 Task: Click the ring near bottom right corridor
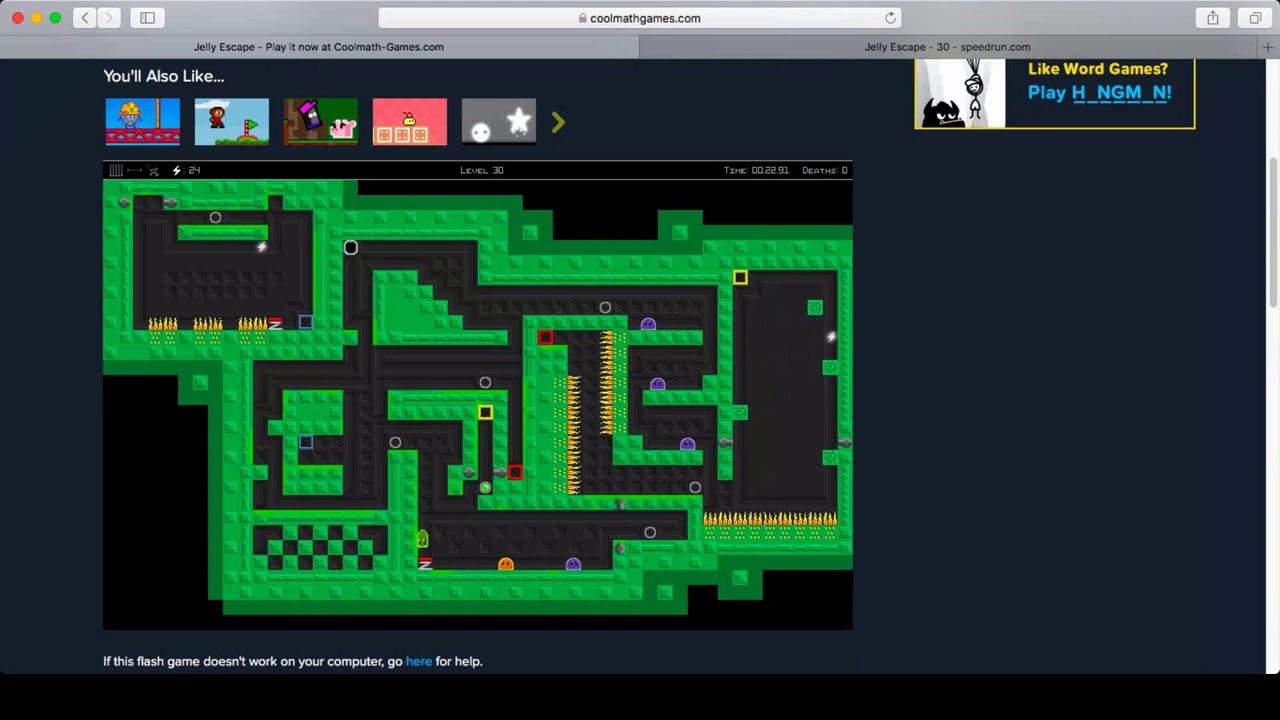click(650, 532)
